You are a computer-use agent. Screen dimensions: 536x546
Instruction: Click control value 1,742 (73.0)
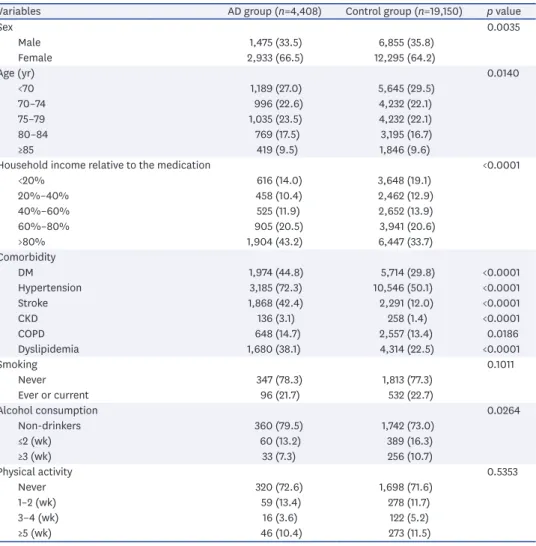407,426
